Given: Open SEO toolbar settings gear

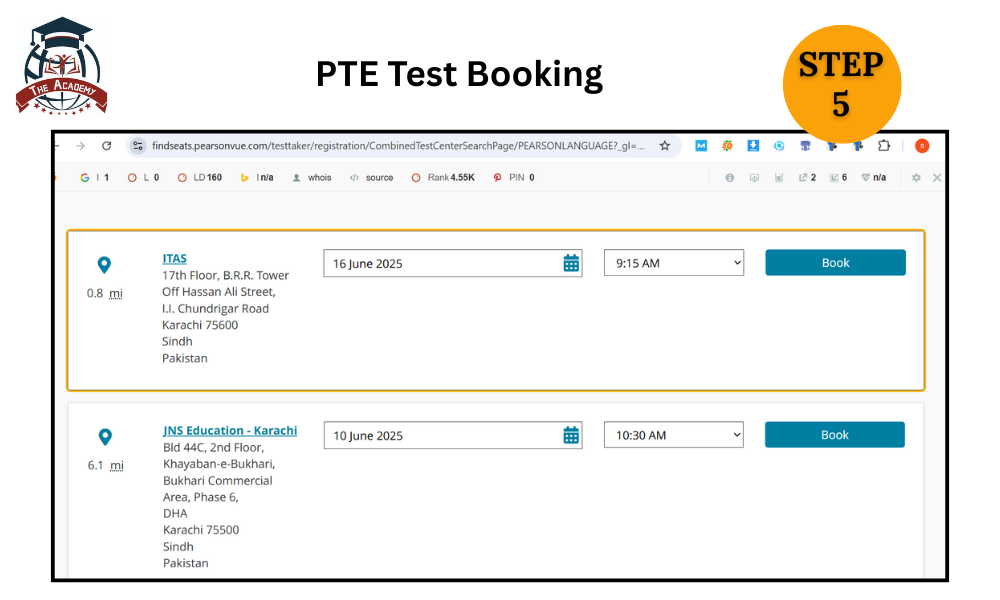Looking at the screenshot, I should coord(916,178).
